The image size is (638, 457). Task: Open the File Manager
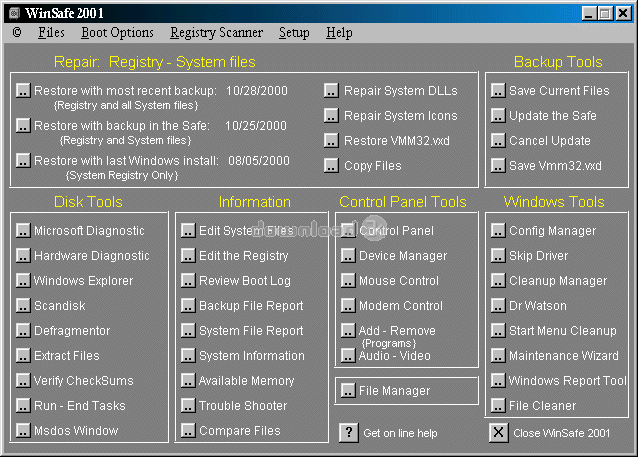[x=348, y=391]
